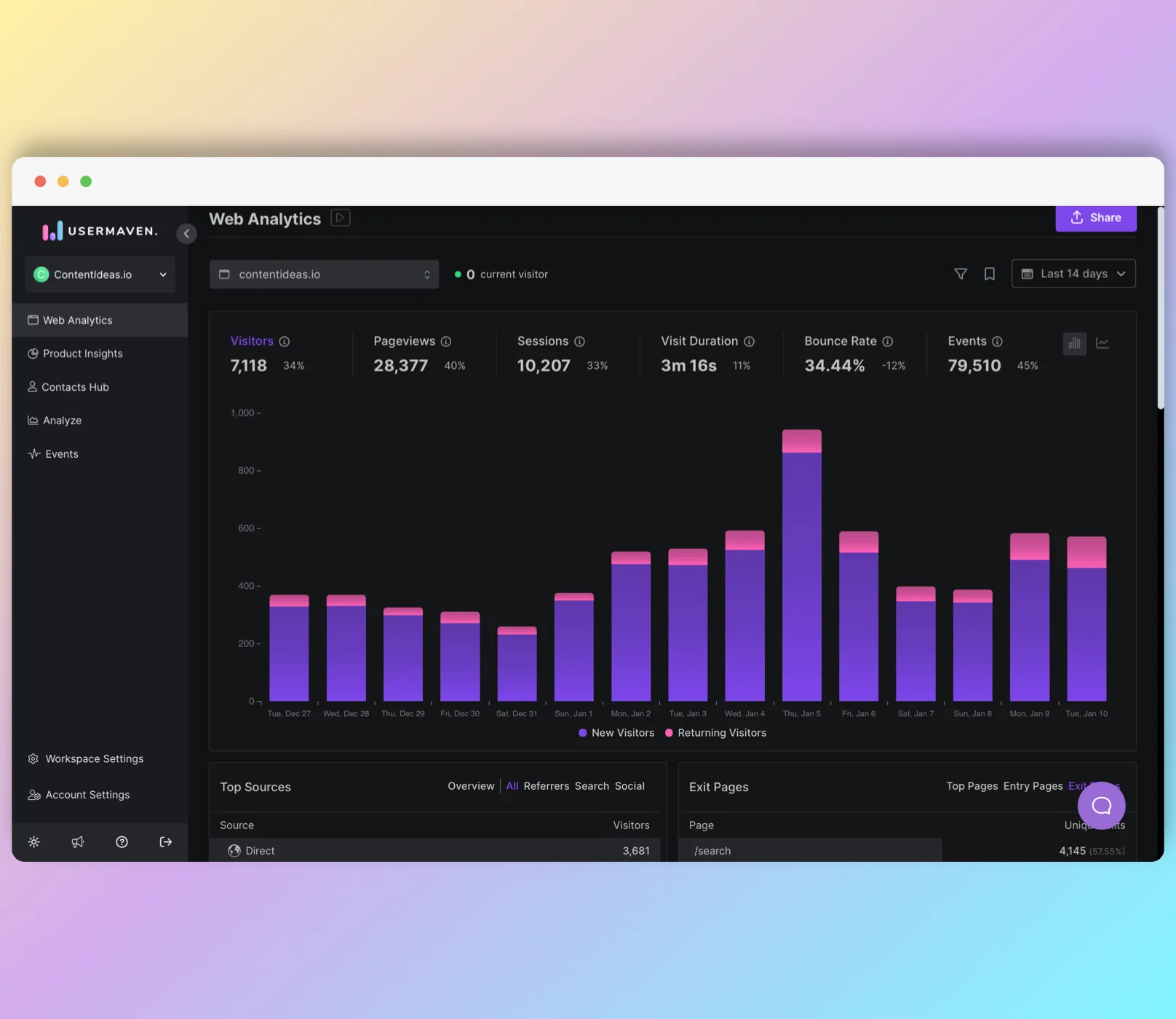Image resolution: width=1176 pixels, height=1019 pixels.
Task: Click Pageviews info icon
Action: (x=446, y=341)
